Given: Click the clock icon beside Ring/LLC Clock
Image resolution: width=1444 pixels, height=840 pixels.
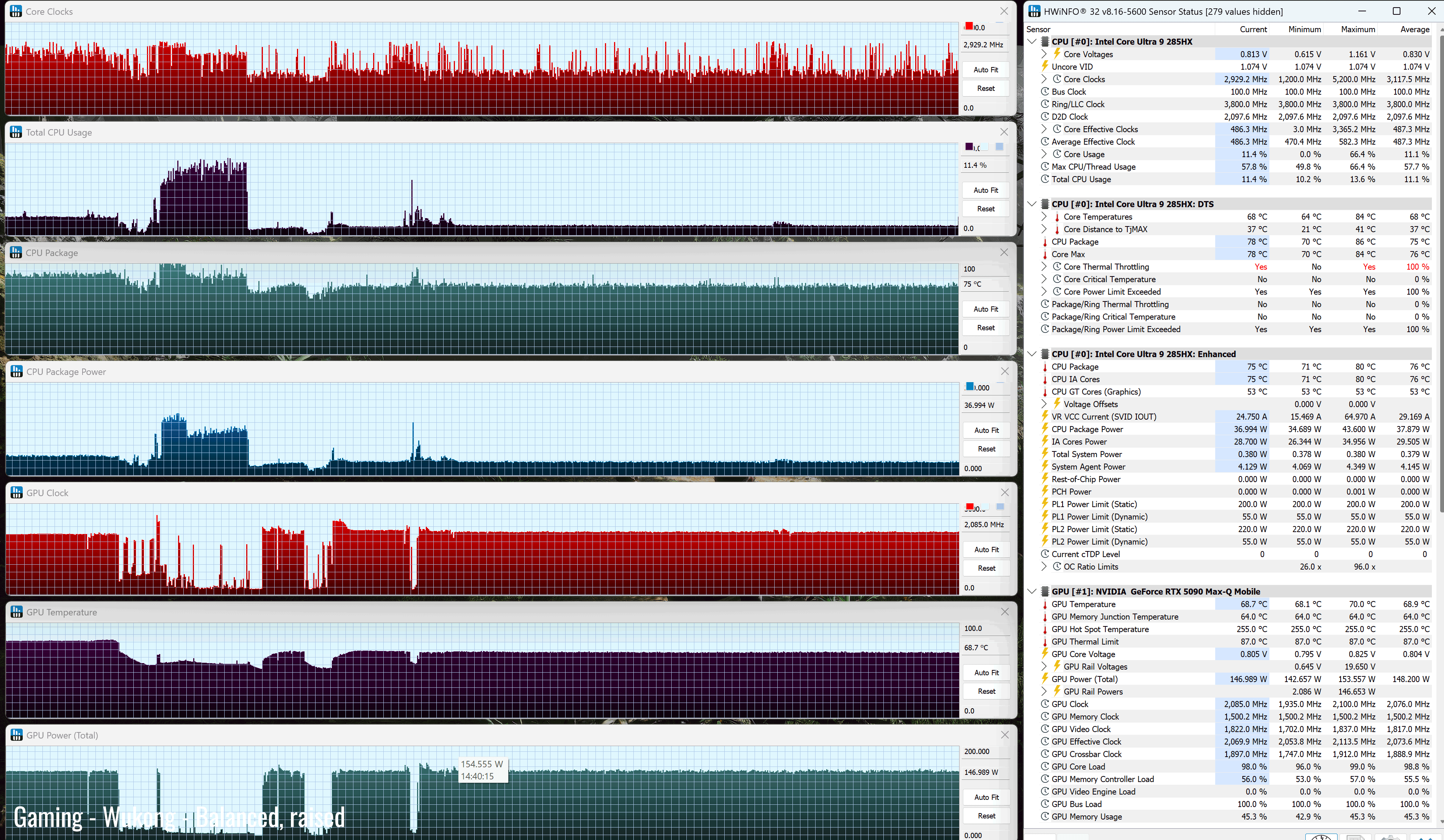Looking at the screenshot, I should point(1045,104).
